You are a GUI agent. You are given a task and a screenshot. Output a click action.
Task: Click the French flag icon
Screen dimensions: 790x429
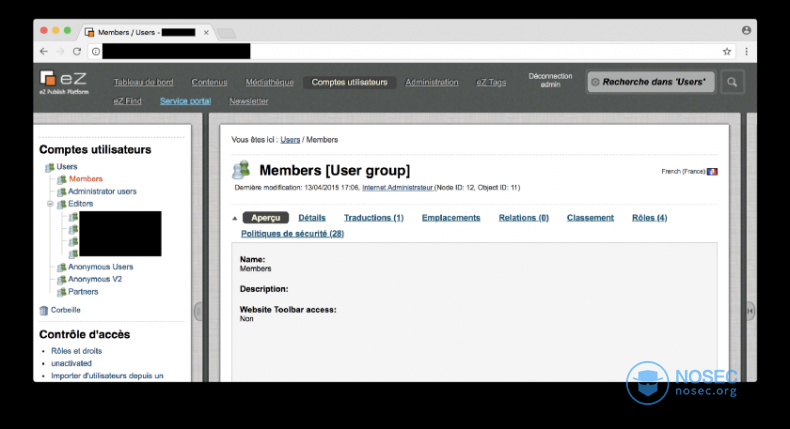point(712,172)
